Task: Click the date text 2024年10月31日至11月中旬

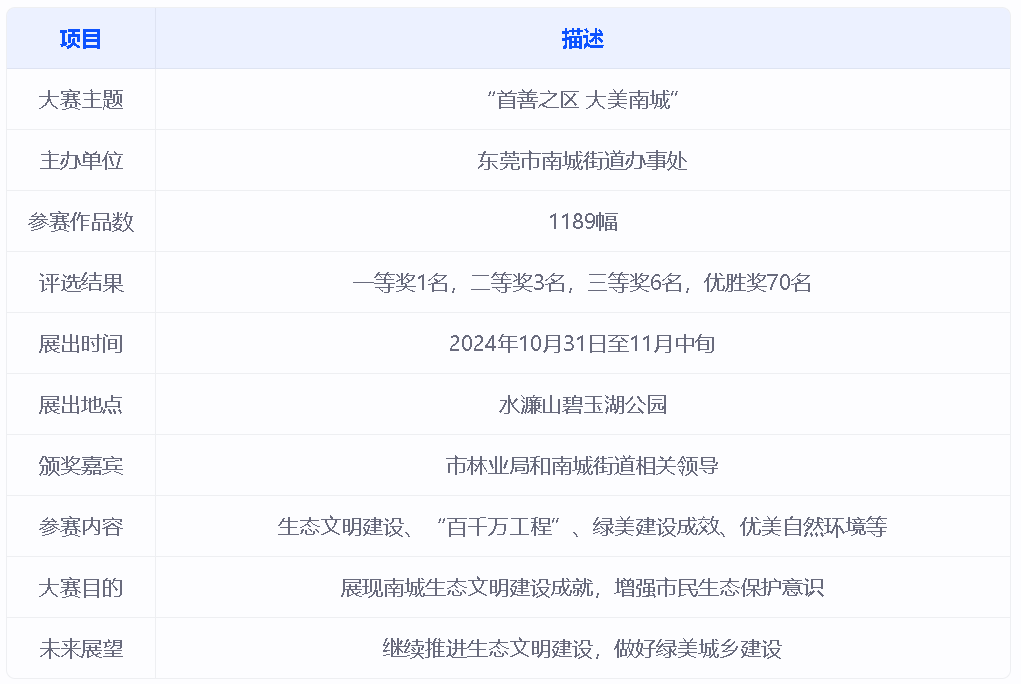Action: point(582,344)
